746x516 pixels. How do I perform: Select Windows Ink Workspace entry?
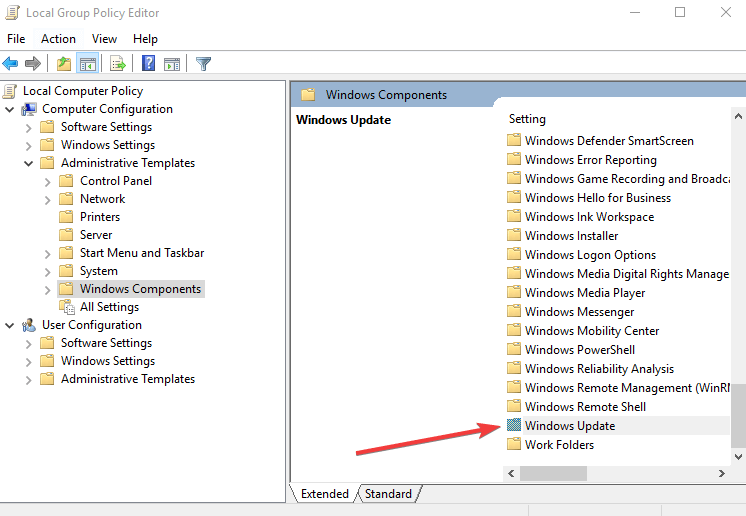pyautogui.click(x=589, y=217)
